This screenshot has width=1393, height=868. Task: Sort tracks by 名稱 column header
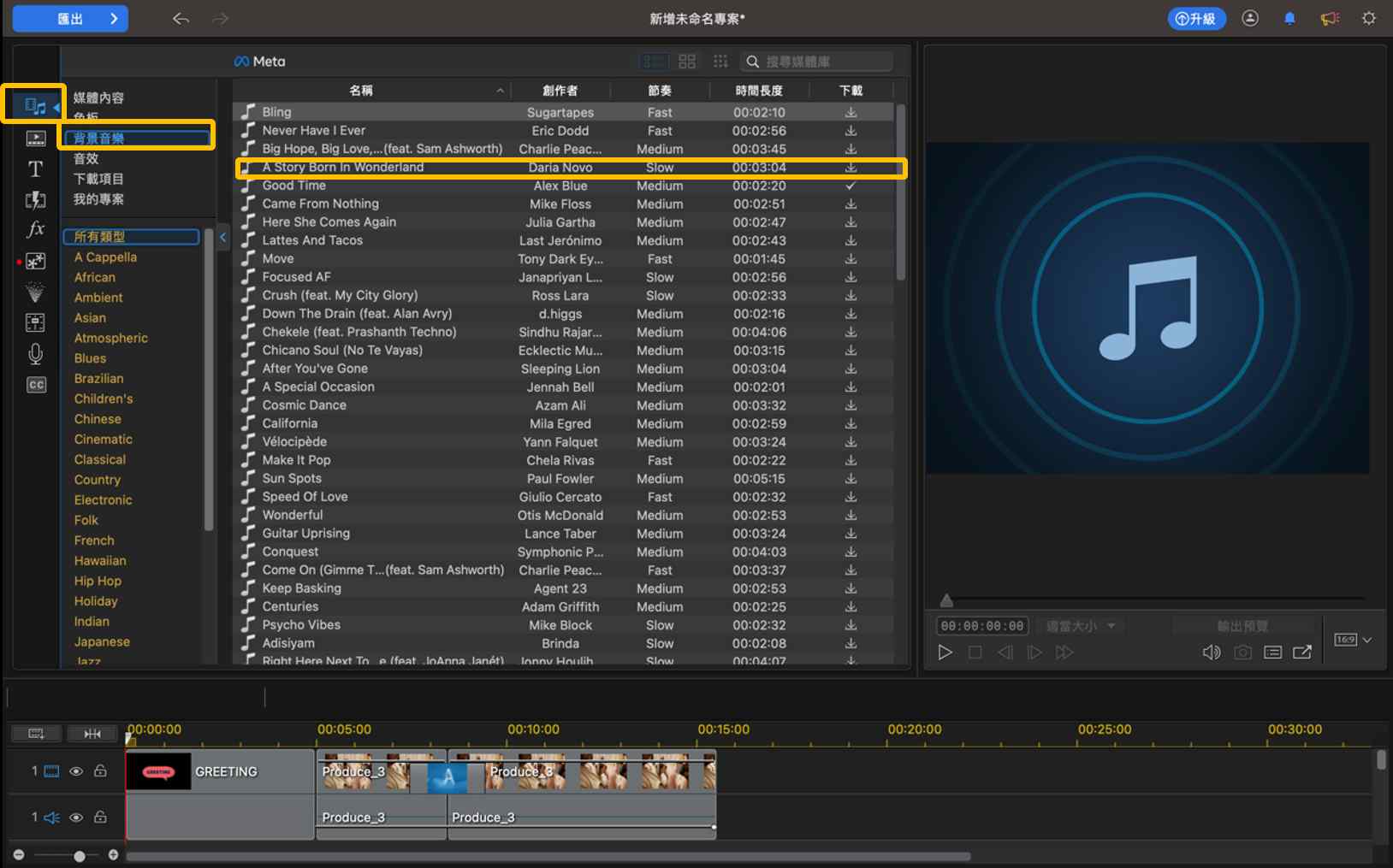pyautogui.click(x=361, y=91)
